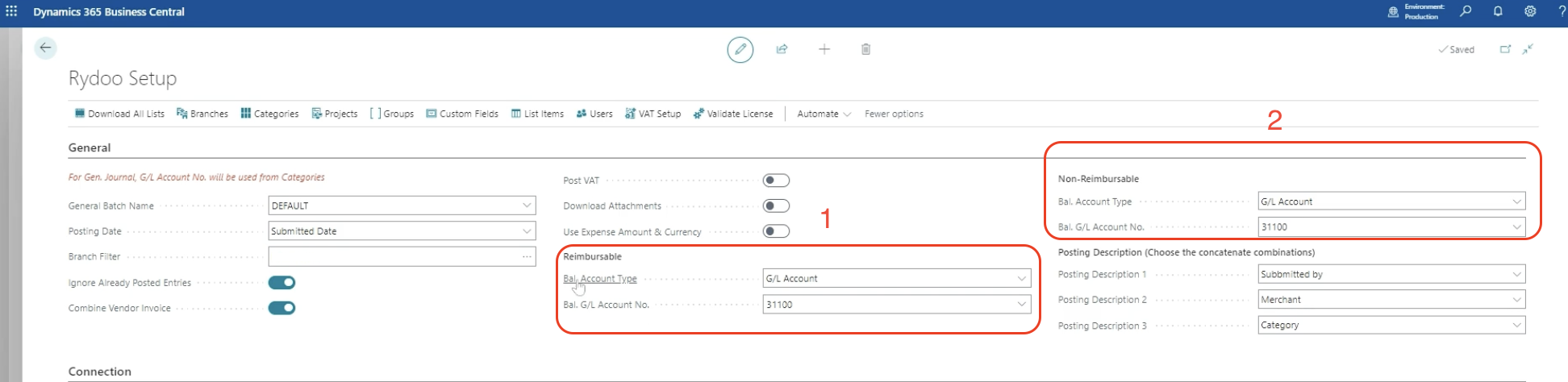Image resolution: width=1568 pixels, height=382 pixels.
Task: Open help question mark icon
Action: (1562, 11)
